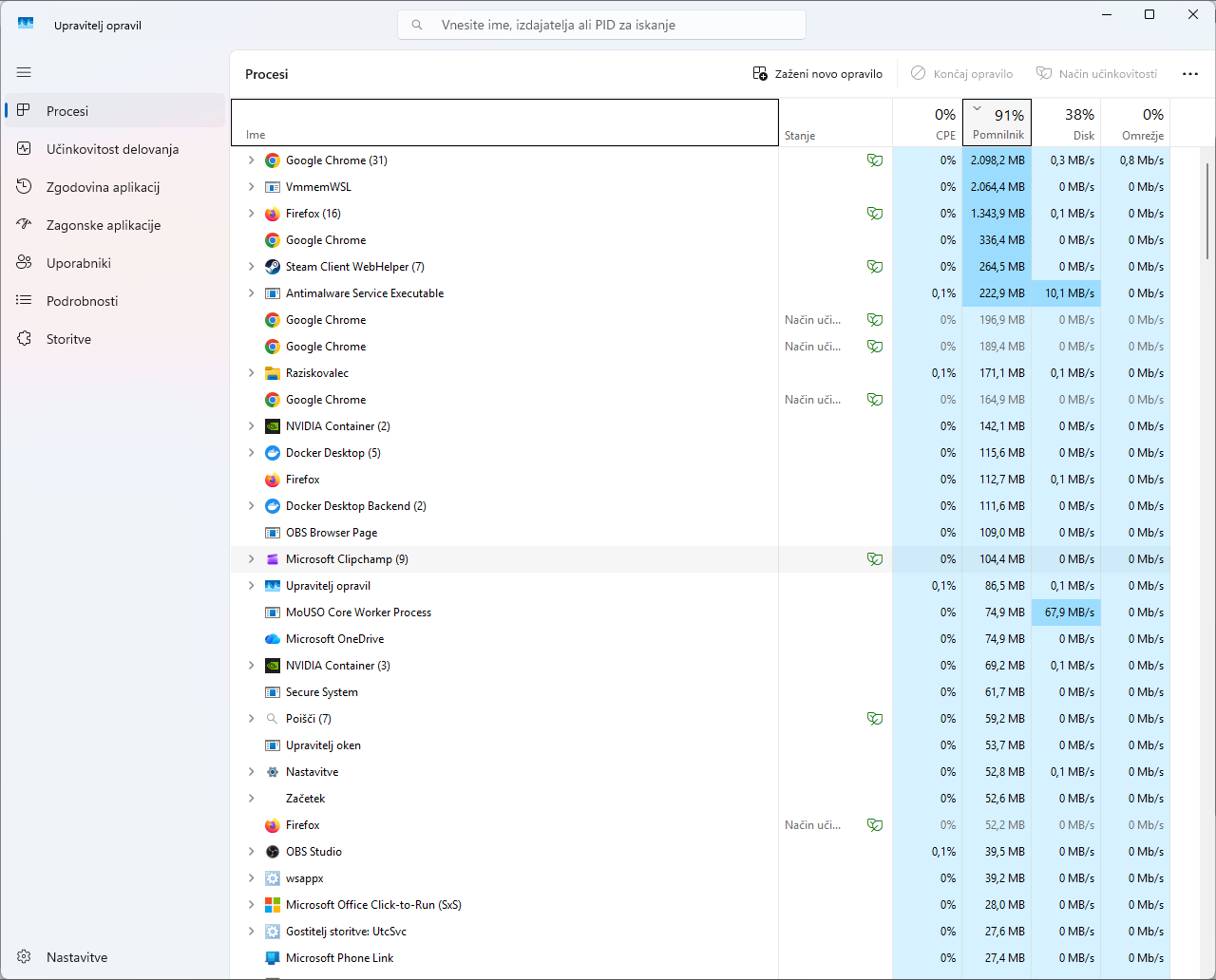This screenshot has width=1216, height=980.
Task: Open the Zgodovina aplikacij tab
Action: coord(115,187)
